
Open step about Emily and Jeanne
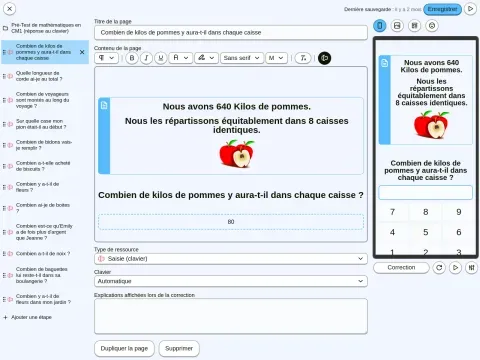[x=45, y=232]
